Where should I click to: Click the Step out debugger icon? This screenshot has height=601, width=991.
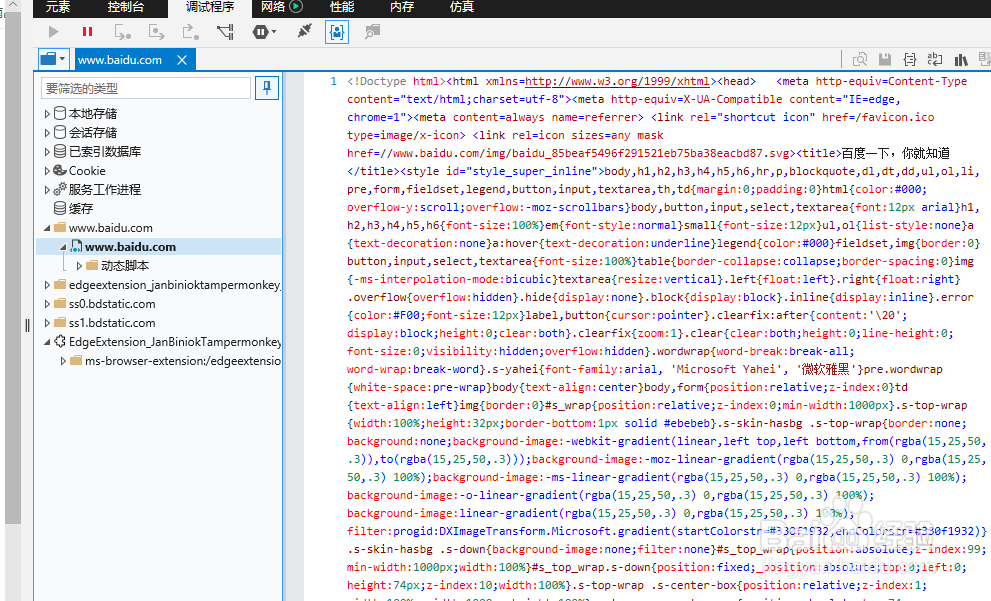tap(190, 32)
